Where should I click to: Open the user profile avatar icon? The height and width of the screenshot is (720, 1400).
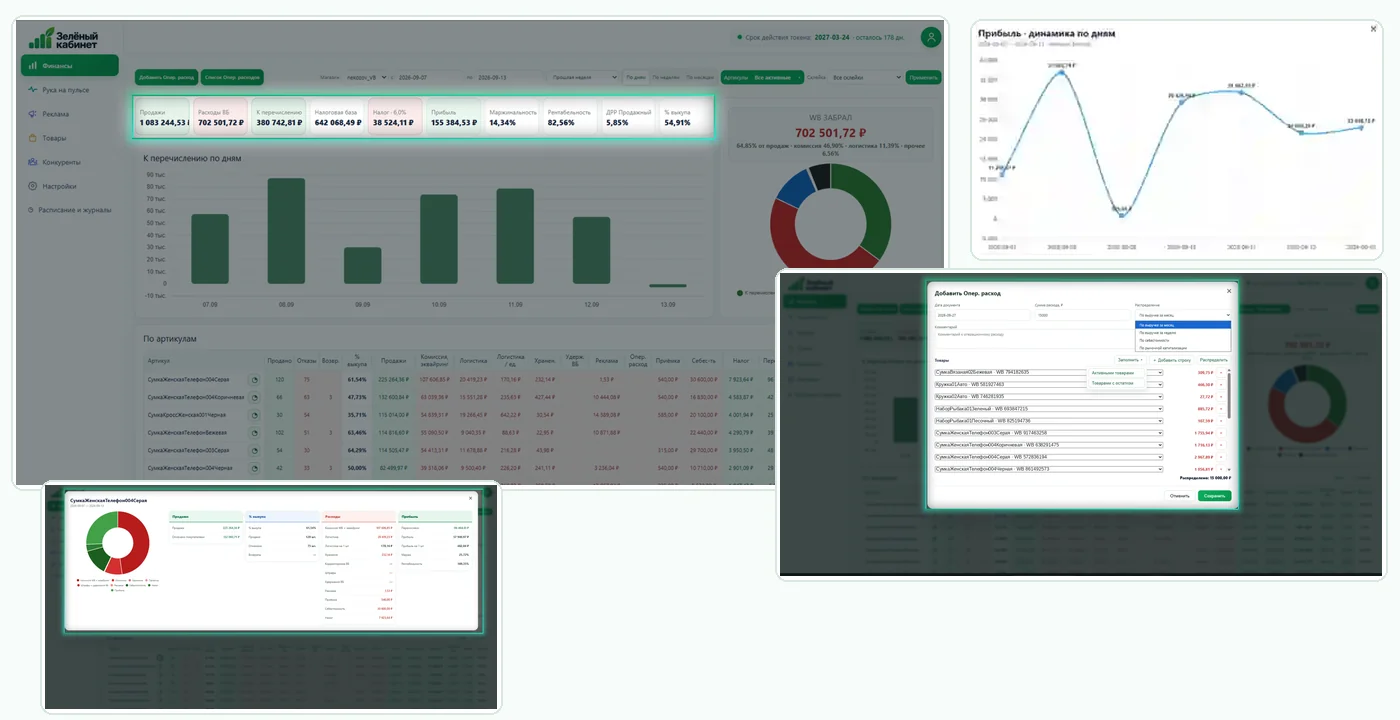coord(931,37)
